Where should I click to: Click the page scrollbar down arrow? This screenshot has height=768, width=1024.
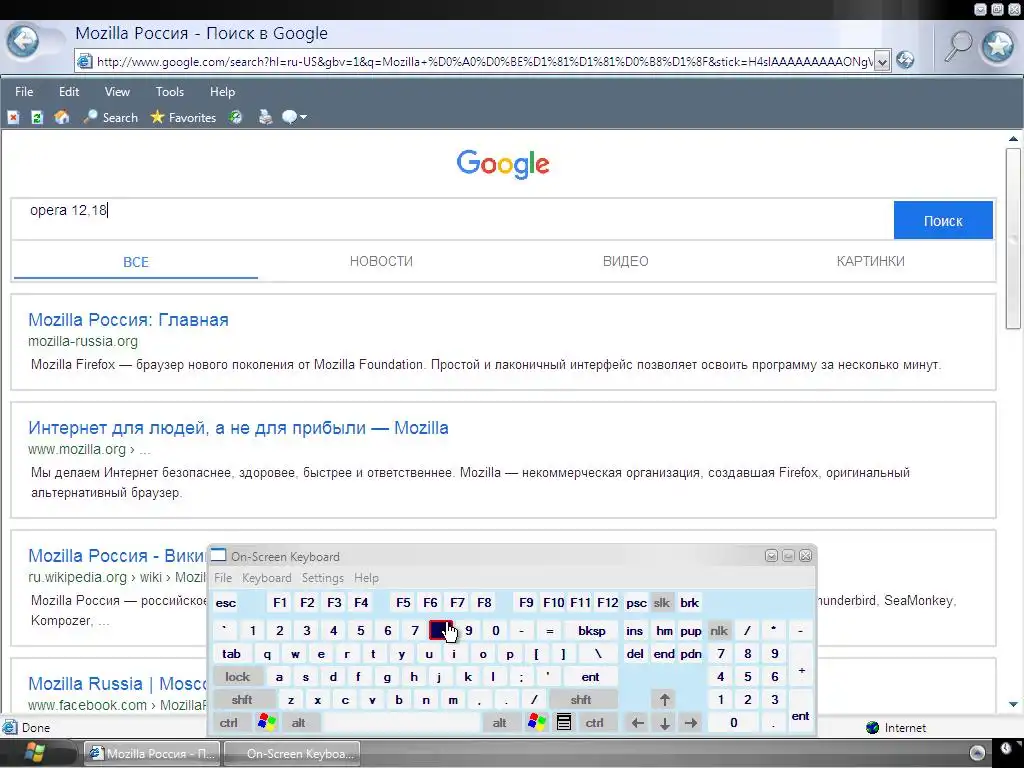(x=1013, y=704)
